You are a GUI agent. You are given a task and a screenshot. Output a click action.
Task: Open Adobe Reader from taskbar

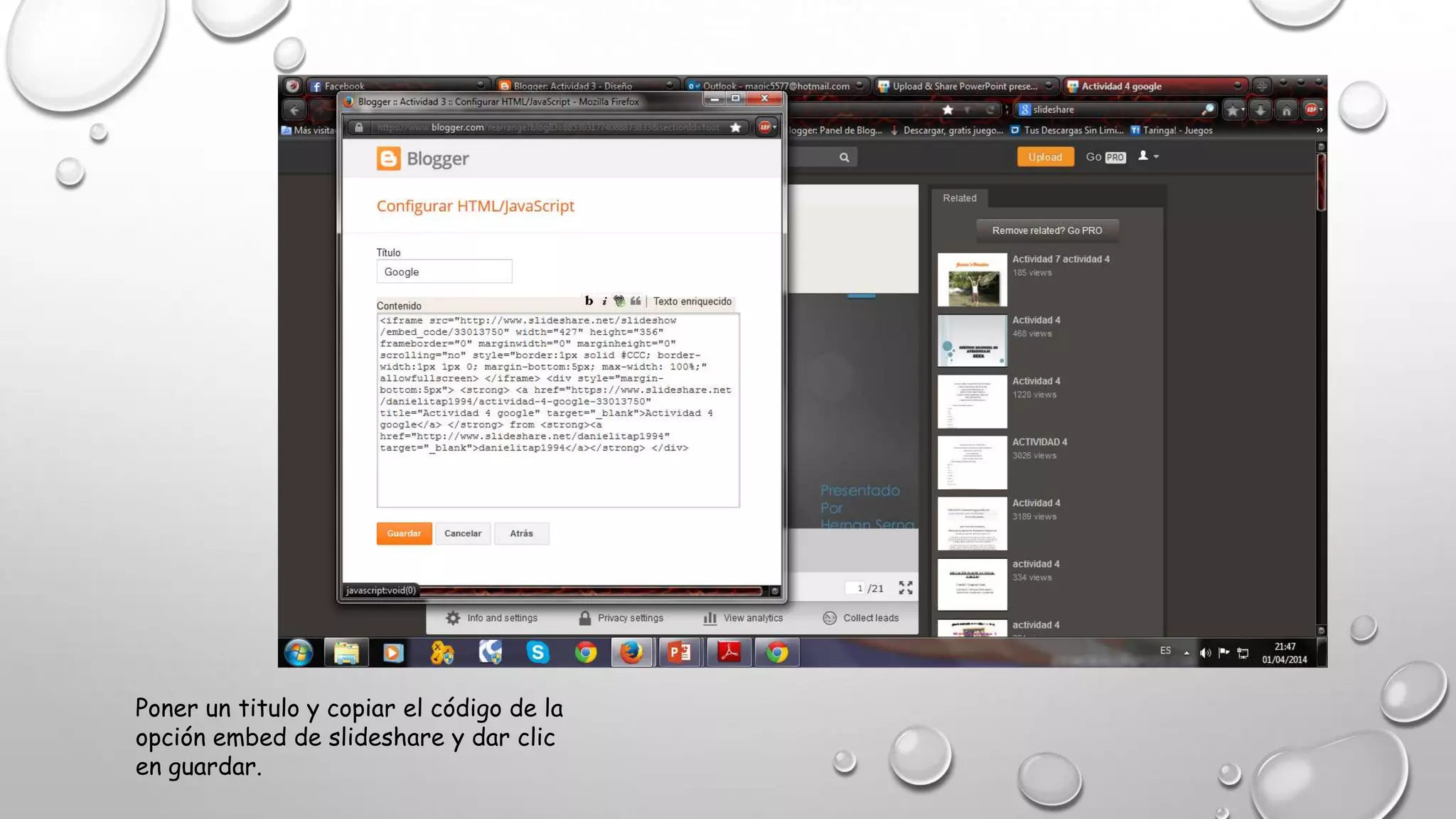pyautogui.click(x=729, y=652)
